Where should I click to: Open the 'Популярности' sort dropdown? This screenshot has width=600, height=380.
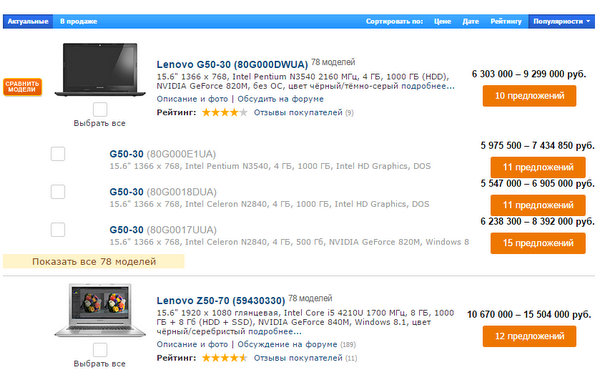pyautogui.click(x=561, y=21)
